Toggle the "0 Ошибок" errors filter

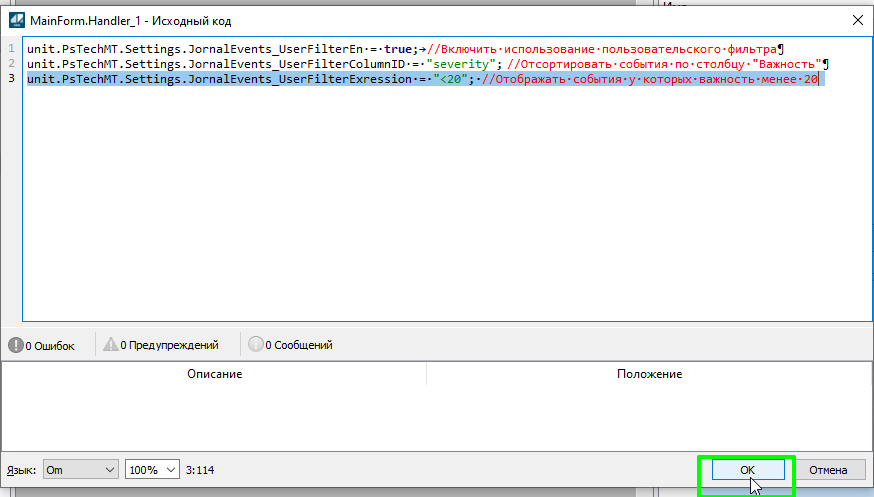click(42, 345)
